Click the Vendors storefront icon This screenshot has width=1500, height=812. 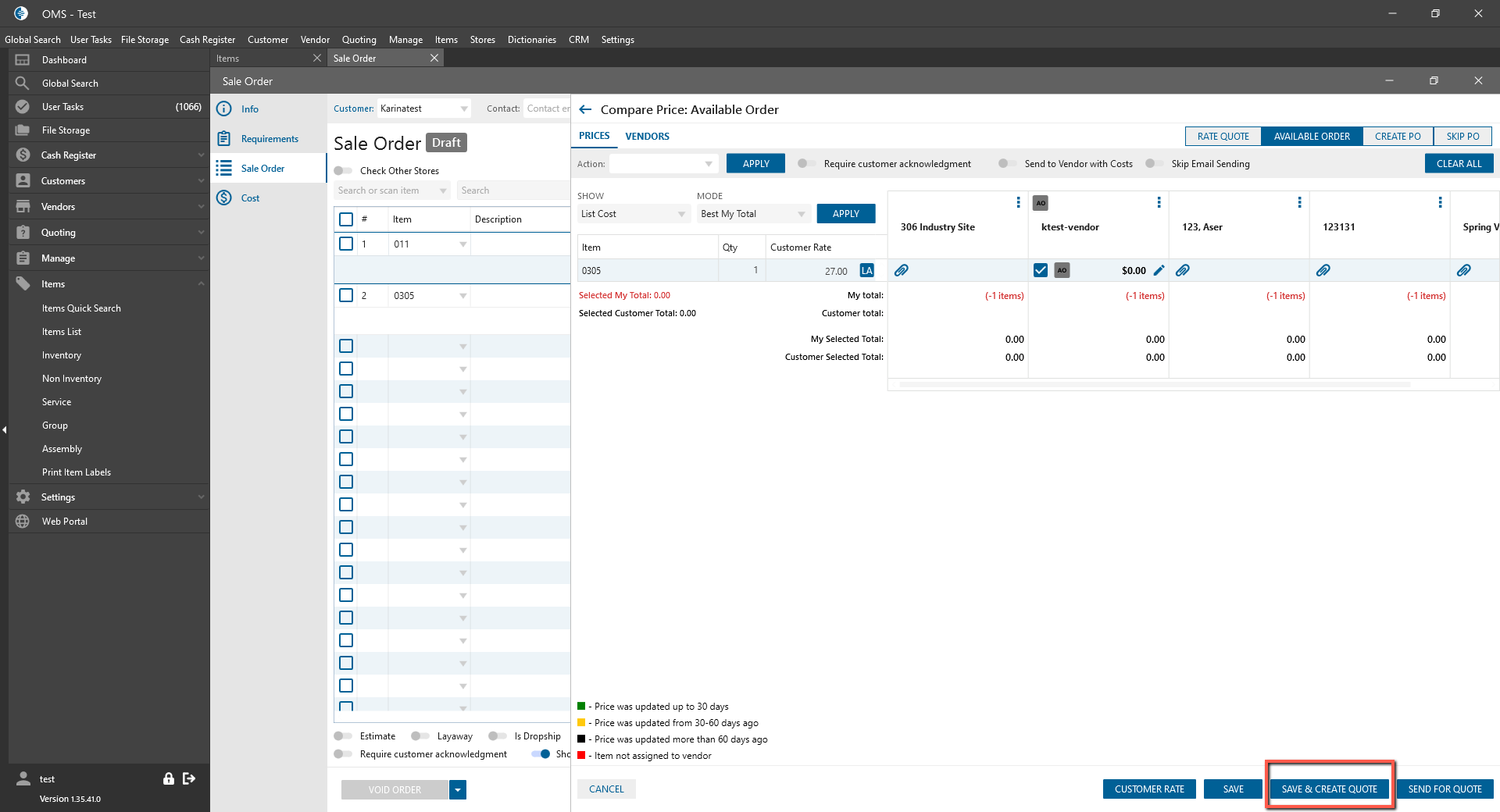[23, 207]
